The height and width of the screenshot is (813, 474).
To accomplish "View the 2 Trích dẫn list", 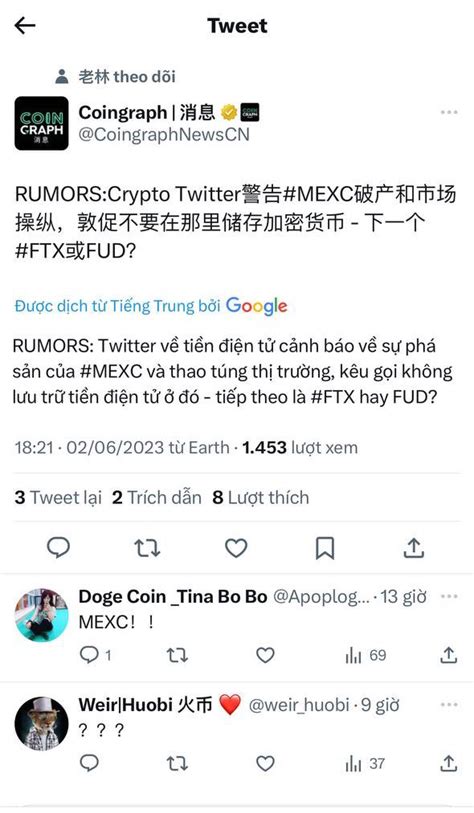I will (157, 498).
